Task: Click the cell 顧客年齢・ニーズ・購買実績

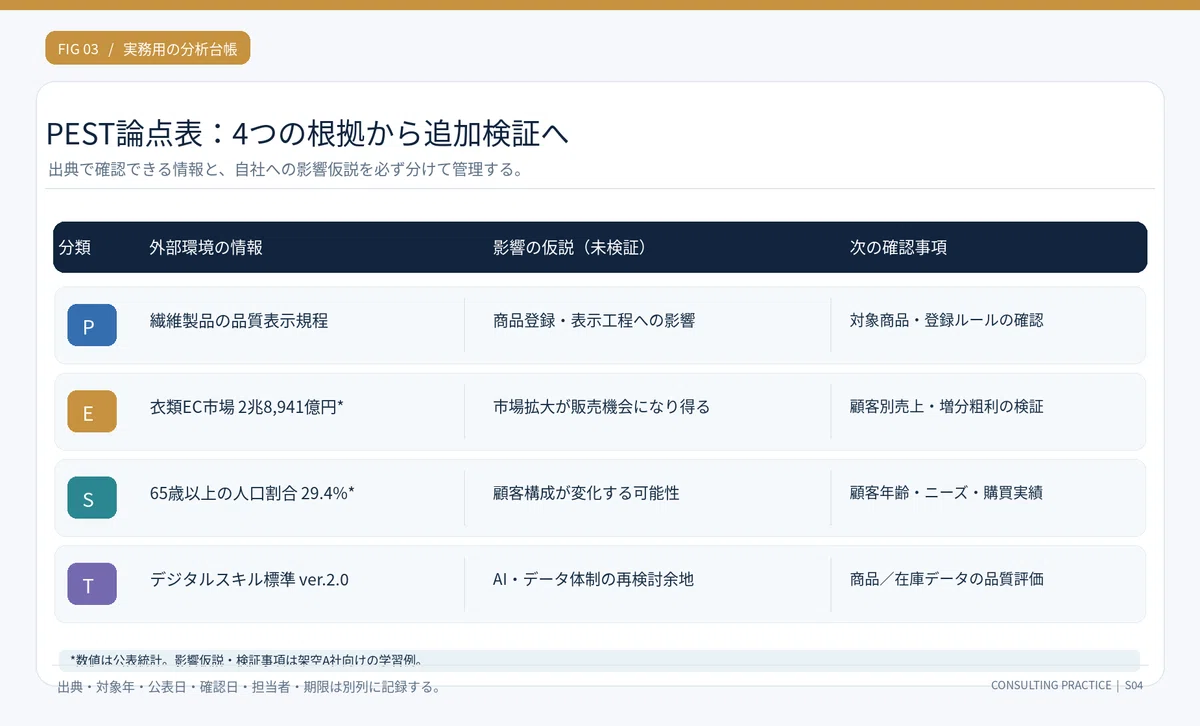Action: point(947,493)
